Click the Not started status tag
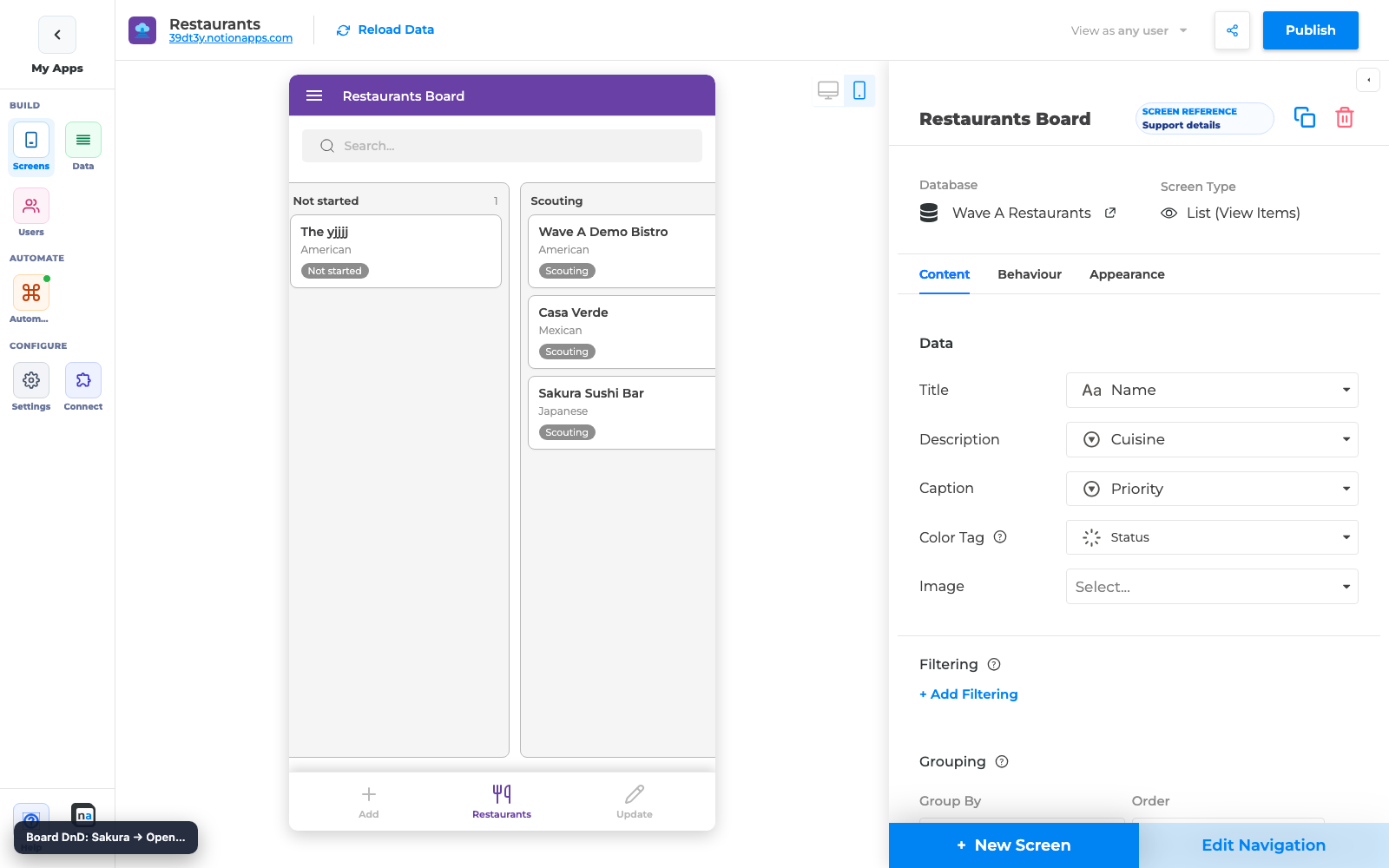Screen dimensions: 1389x868 (335, 271)
